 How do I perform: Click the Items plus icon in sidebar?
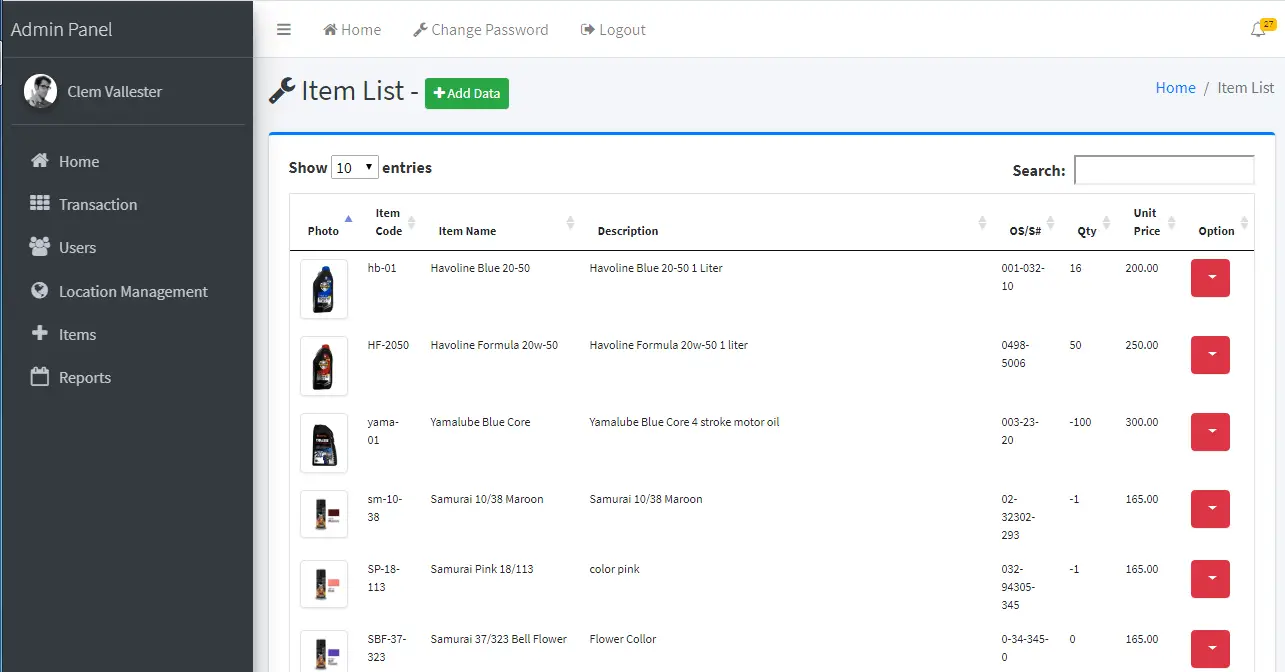coord(40,334)
